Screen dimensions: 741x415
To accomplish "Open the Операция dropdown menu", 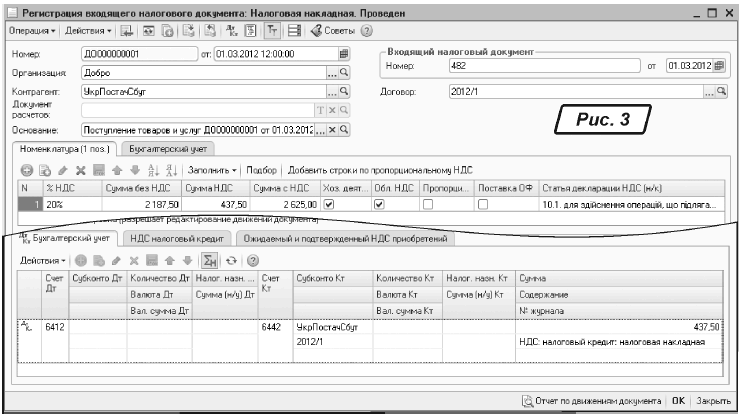I will coord(30,29).
